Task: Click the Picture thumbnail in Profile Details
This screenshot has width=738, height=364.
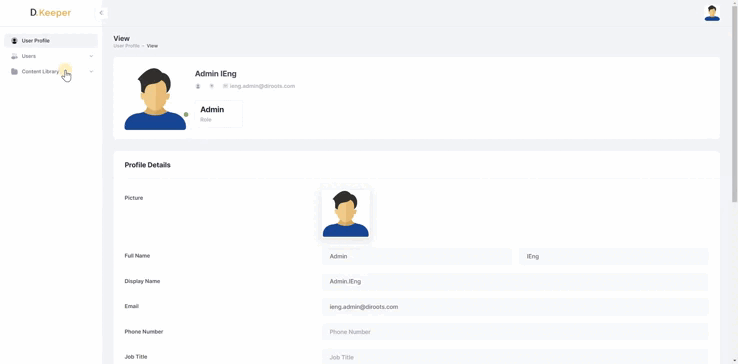Action: pyautogui.click(x=345, y=214)
